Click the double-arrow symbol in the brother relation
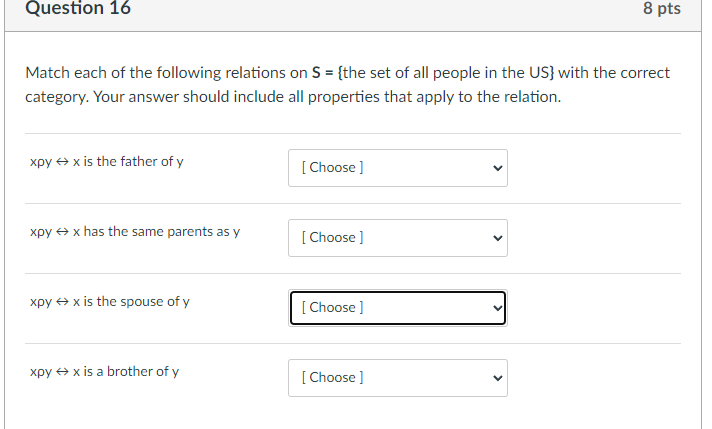Viewport: 712px width, 429px height. [62, 372]
